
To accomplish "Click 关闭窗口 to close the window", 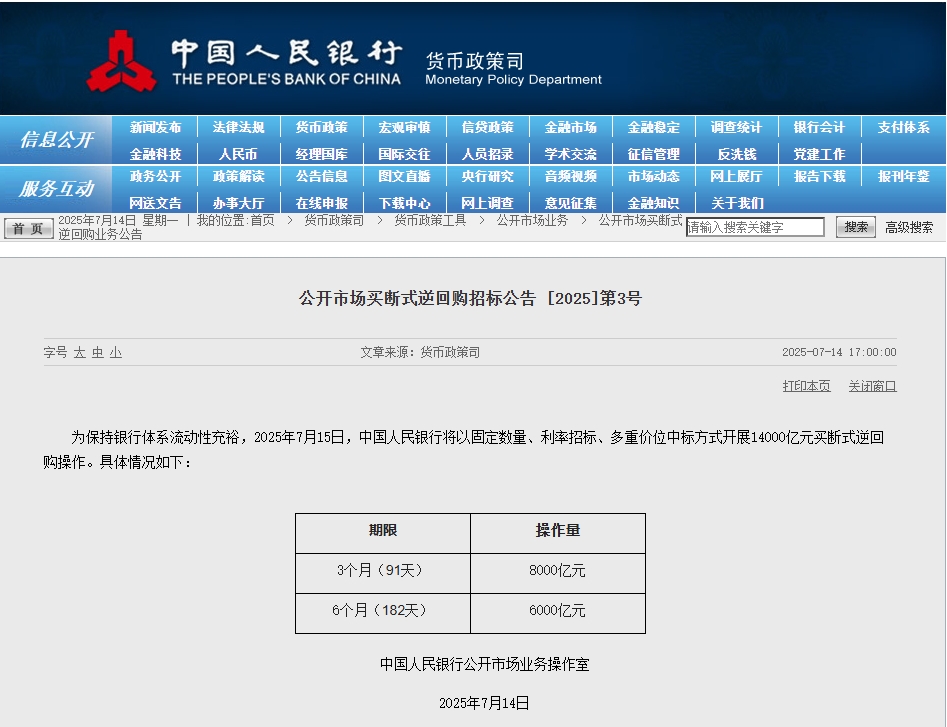I will pos(872,386).
